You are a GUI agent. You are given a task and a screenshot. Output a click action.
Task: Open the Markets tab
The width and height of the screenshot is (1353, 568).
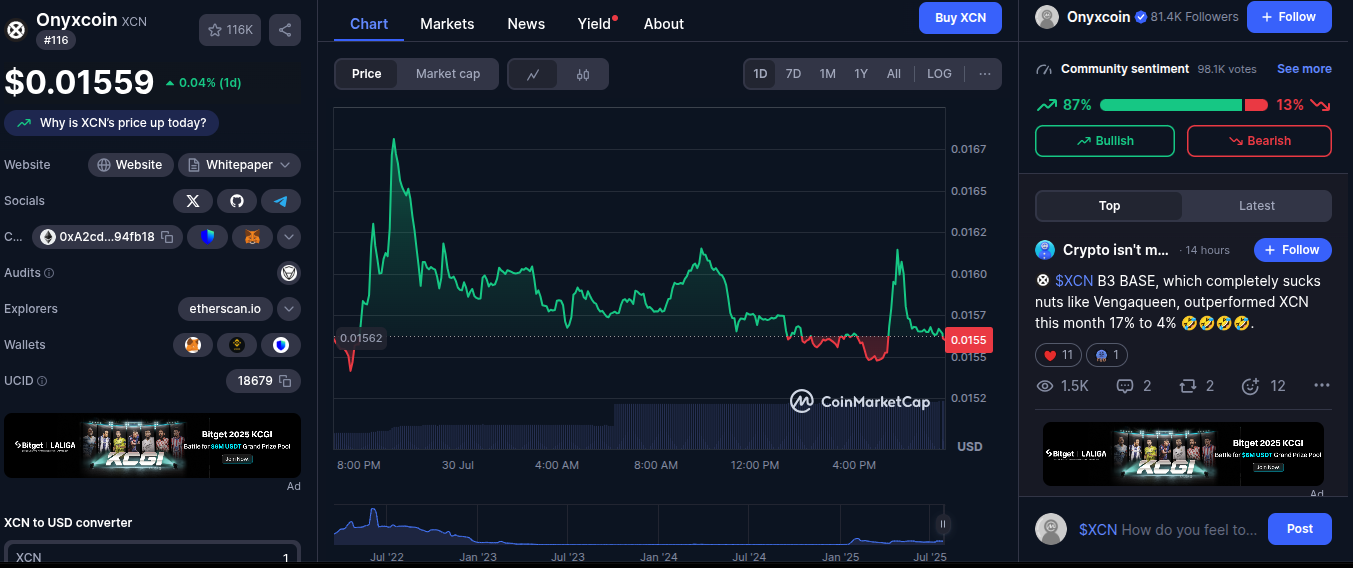[x=447, y=24]
